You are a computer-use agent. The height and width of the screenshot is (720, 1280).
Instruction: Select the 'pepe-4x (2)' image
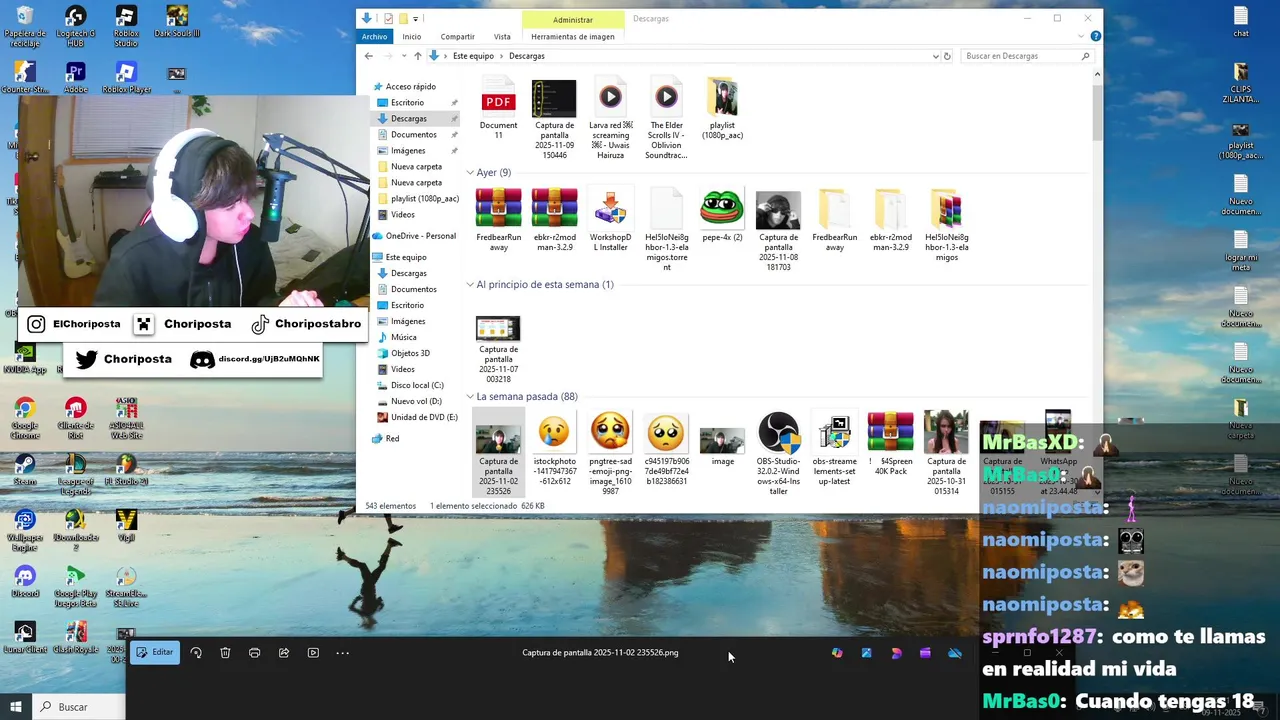click(x=722, y=216)
